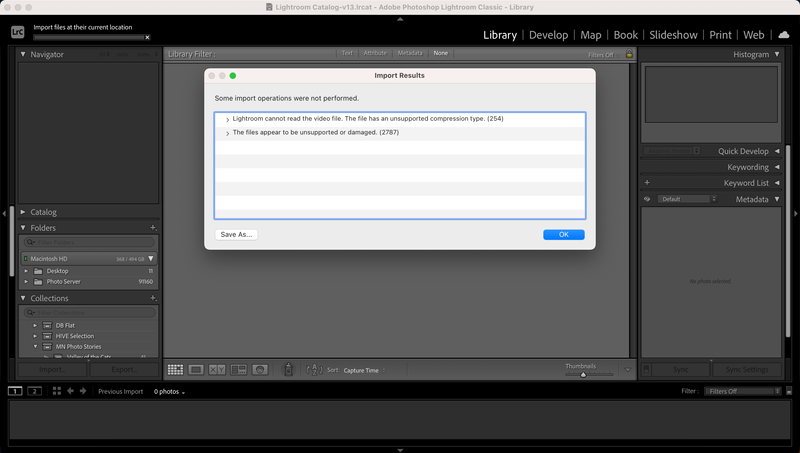Open 0 photos source dropdown
Image resolution: width=800 pixels, height=453 pixels.
coord(169,392)
